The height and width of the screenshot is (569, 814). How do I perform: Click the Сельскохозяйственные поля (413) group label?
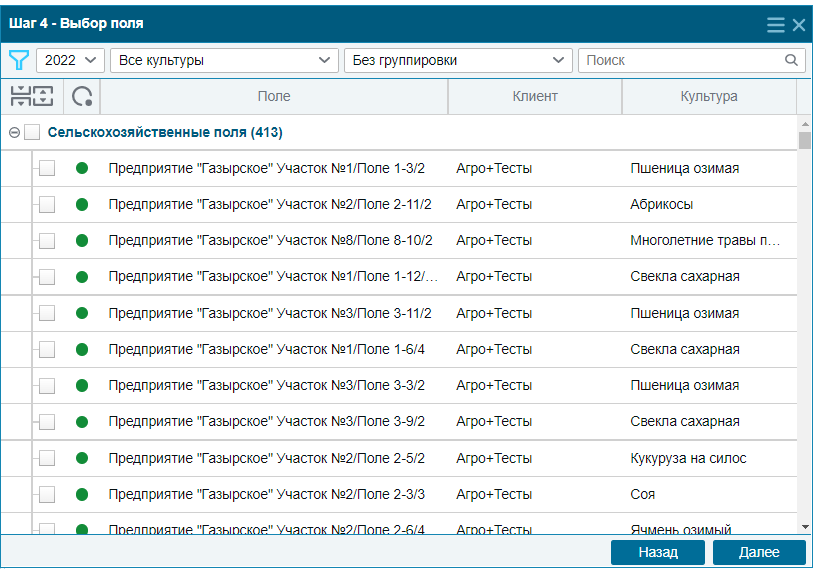[165, 132]
